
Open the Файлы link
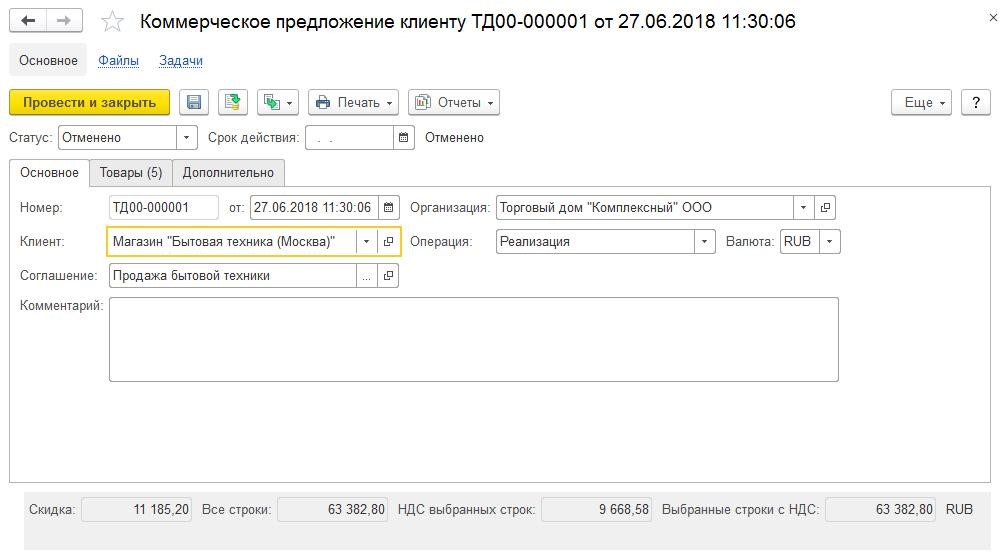[x=118, y=60]
